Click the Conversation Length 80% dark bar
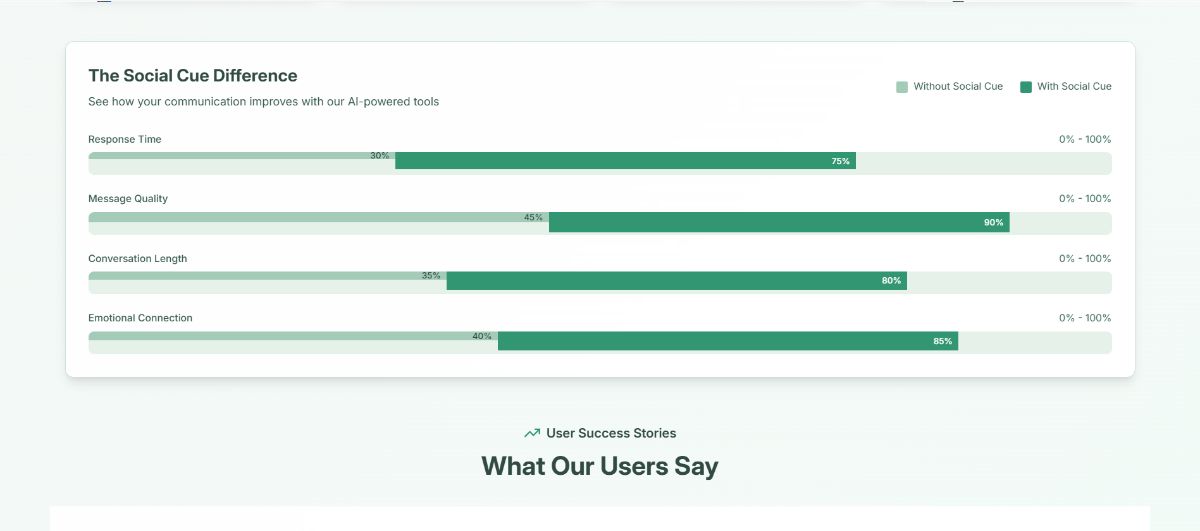 (x=677, y=281)
